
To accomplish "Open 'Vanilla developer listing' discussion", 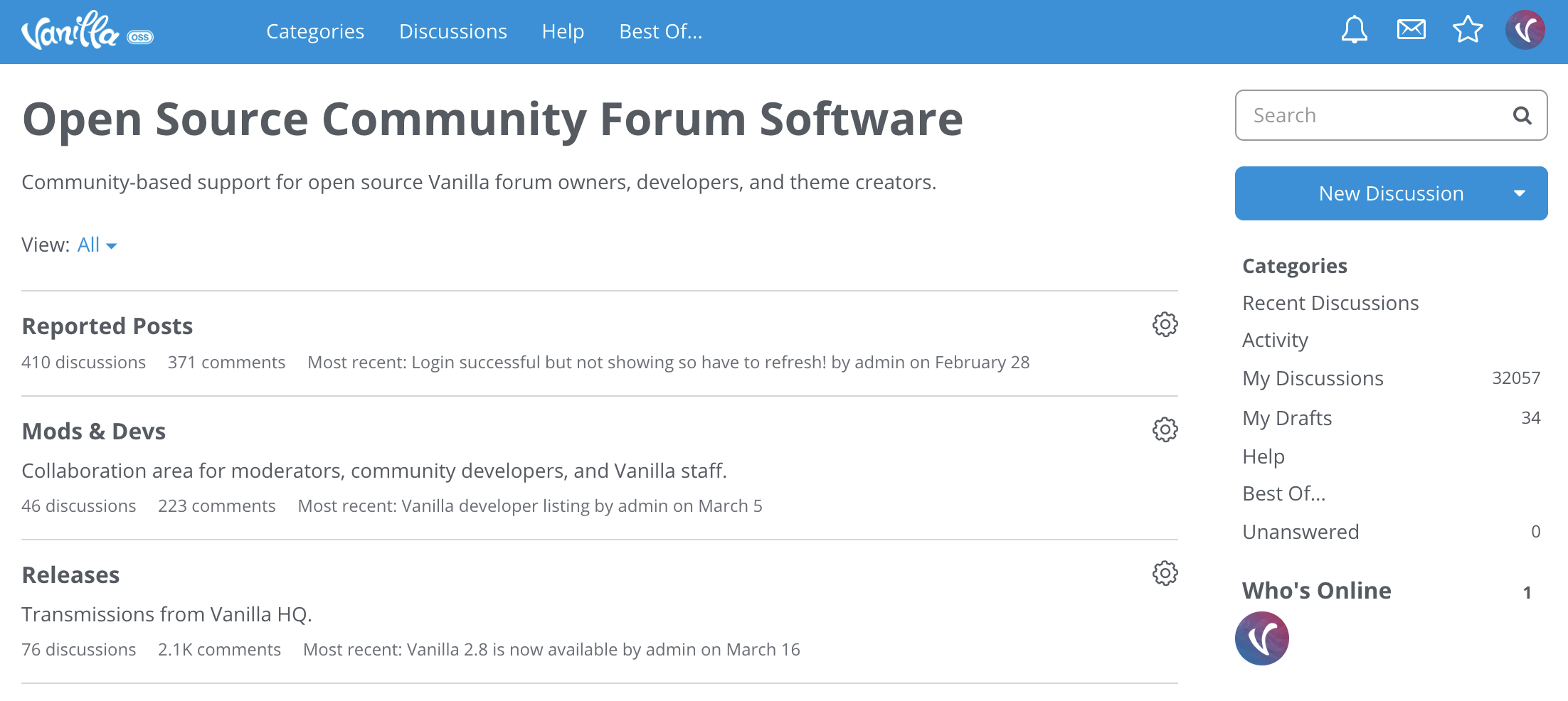I will [x=496, y=506].
